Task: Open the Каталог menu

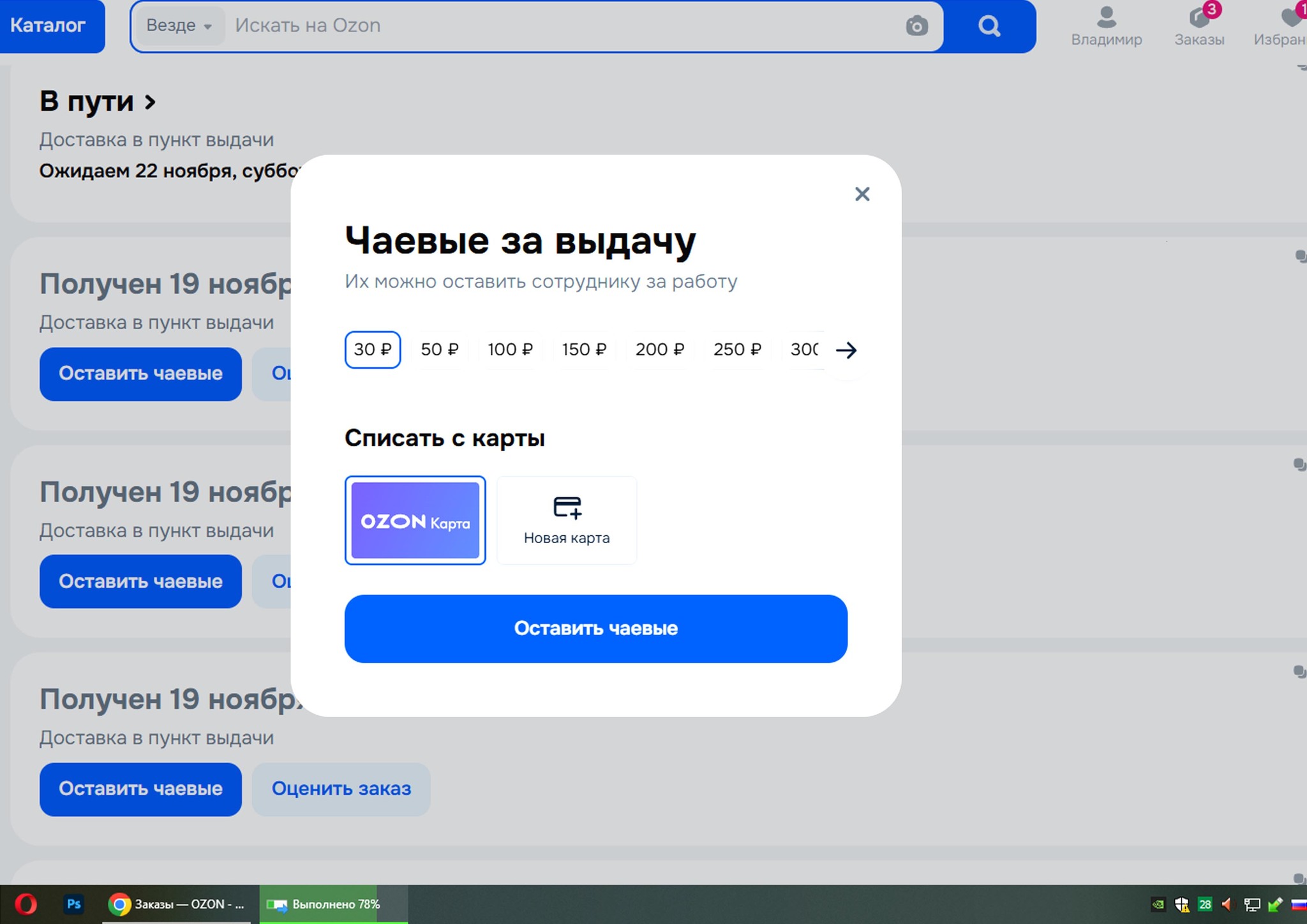Action: [x=49, y=26]
